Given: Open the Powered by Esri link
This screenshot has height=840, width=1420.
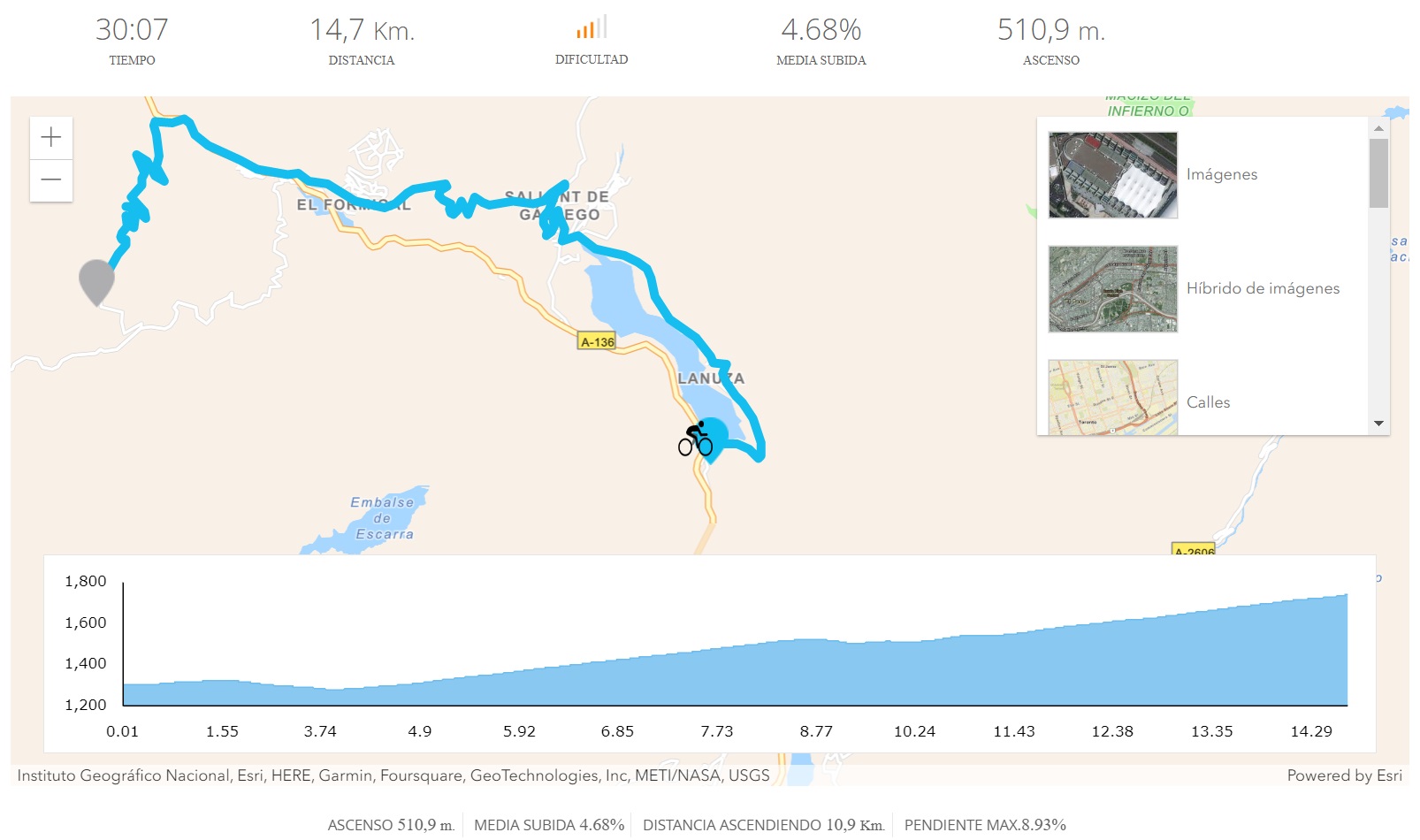Looking at the screenshot, I should (1344, 775).
